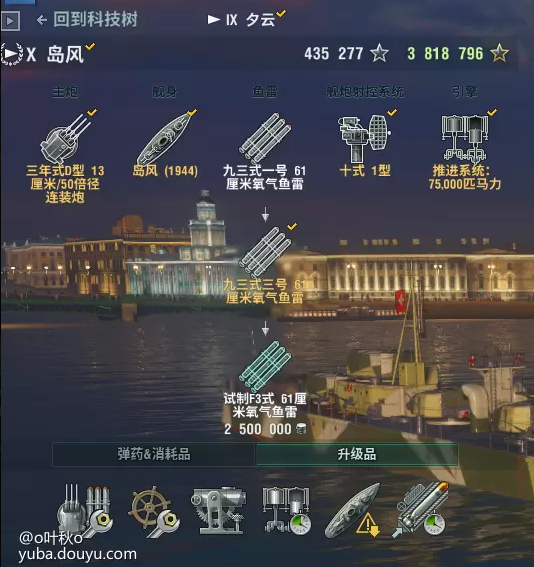Switch to the 弹药&消耗品 tab

[154, 454]
